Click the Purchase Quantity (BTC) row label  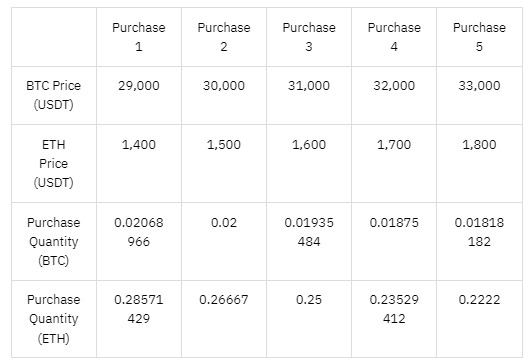(x=53, y=241)
